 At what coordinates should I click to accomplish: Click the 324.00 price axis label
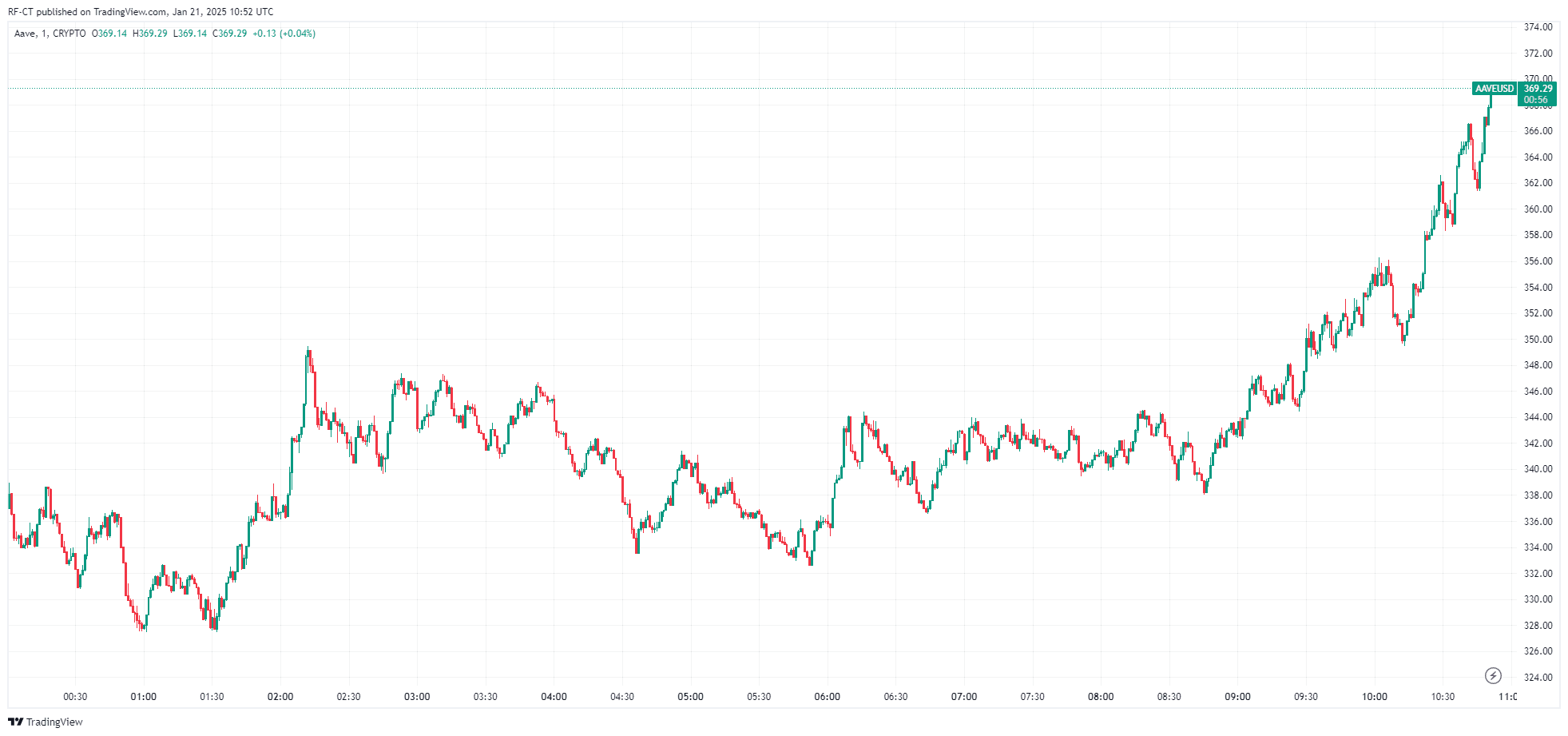pos(1538,678)
